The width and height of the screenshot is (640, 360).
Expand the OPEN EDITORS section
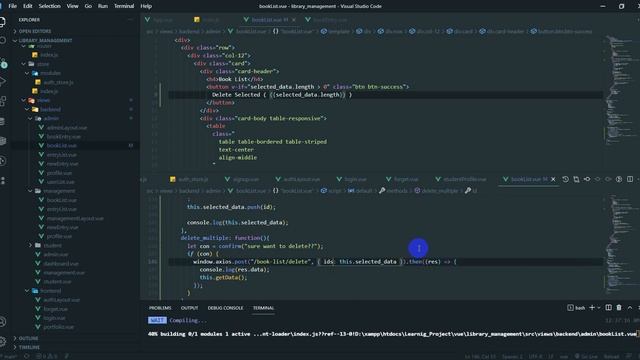tap(35, 31)
